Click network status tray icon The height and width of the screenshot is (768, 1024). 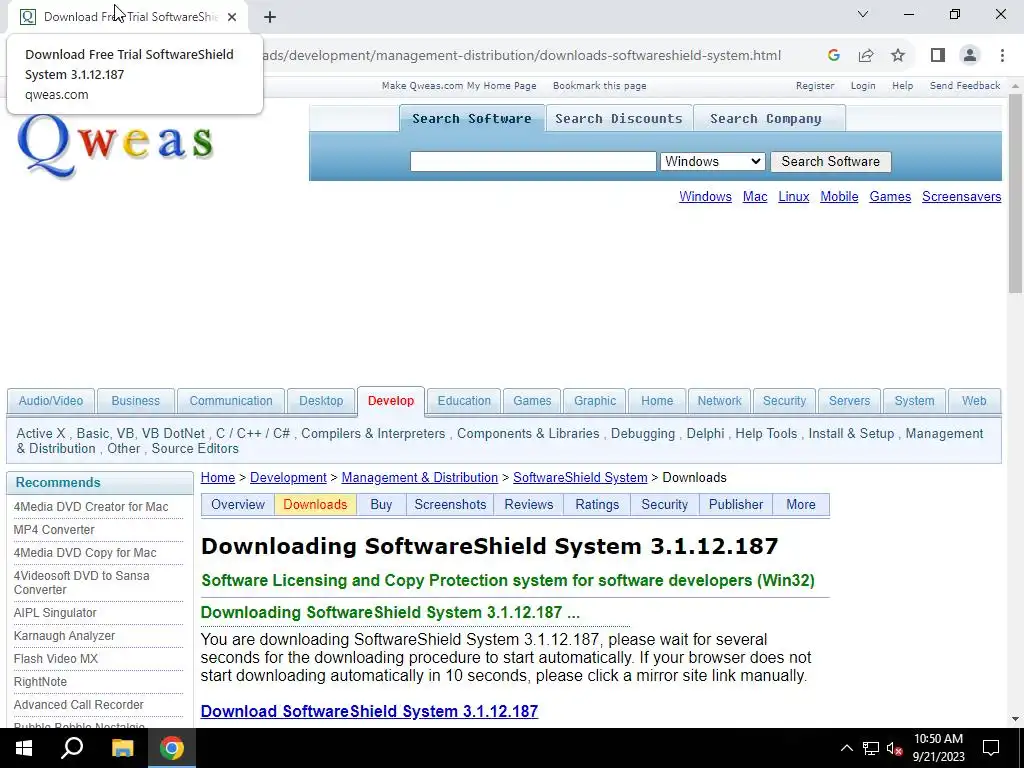click(871, 748)
